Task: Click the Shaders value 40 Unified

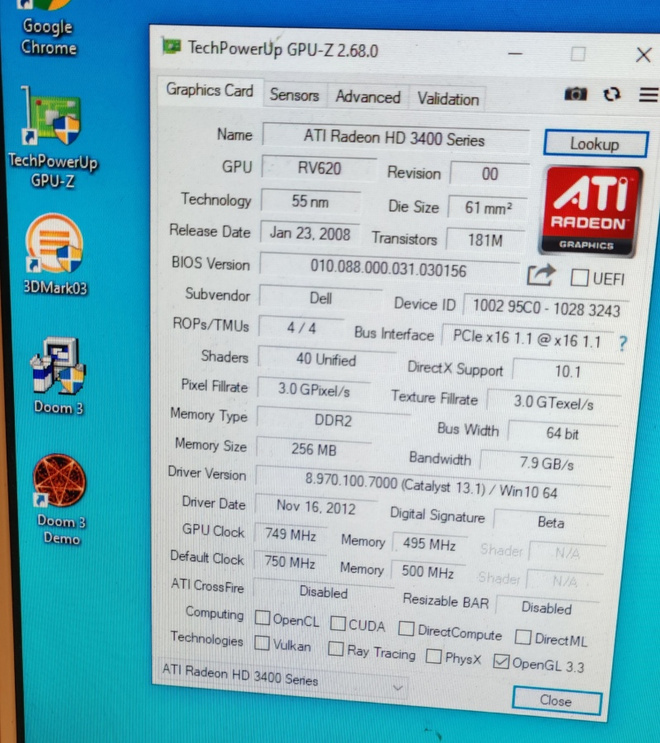Action: pyautogui.click(x=326, y=360)
